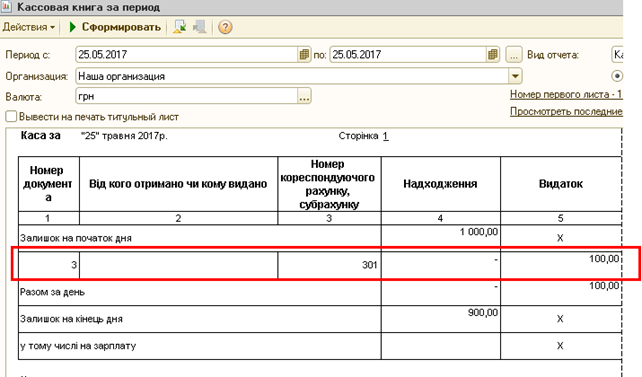Click the period selection ellipsis button

(x=514, y=54)
